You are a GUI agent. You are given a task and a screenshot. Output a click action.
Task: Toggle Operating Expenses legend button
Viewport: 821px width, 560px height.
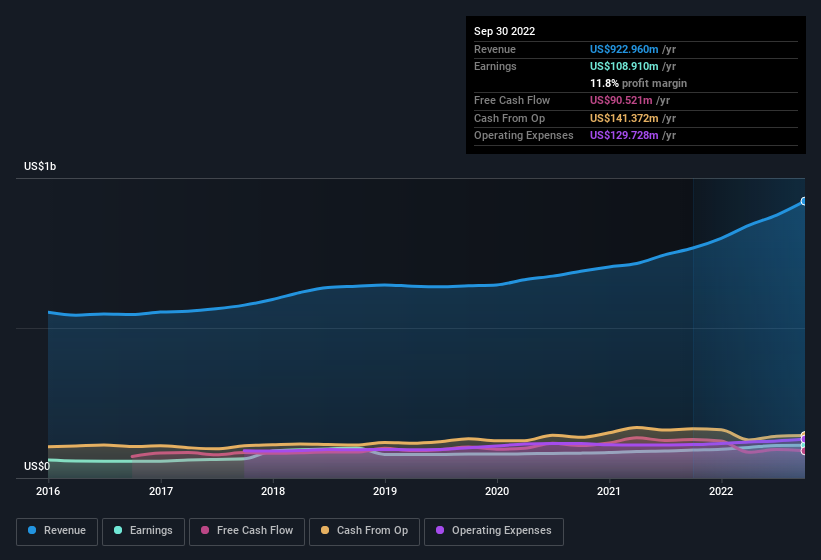[494, 531]
